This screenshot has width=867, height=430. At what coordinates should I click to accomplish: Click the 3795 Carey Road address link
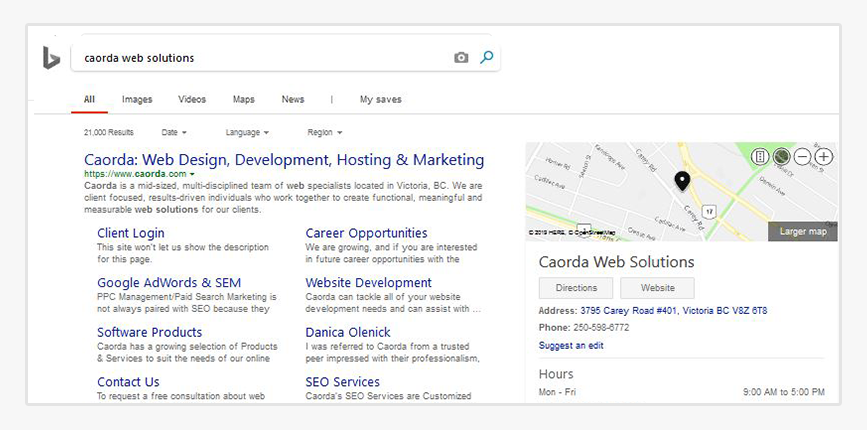(x=673, y=311)
